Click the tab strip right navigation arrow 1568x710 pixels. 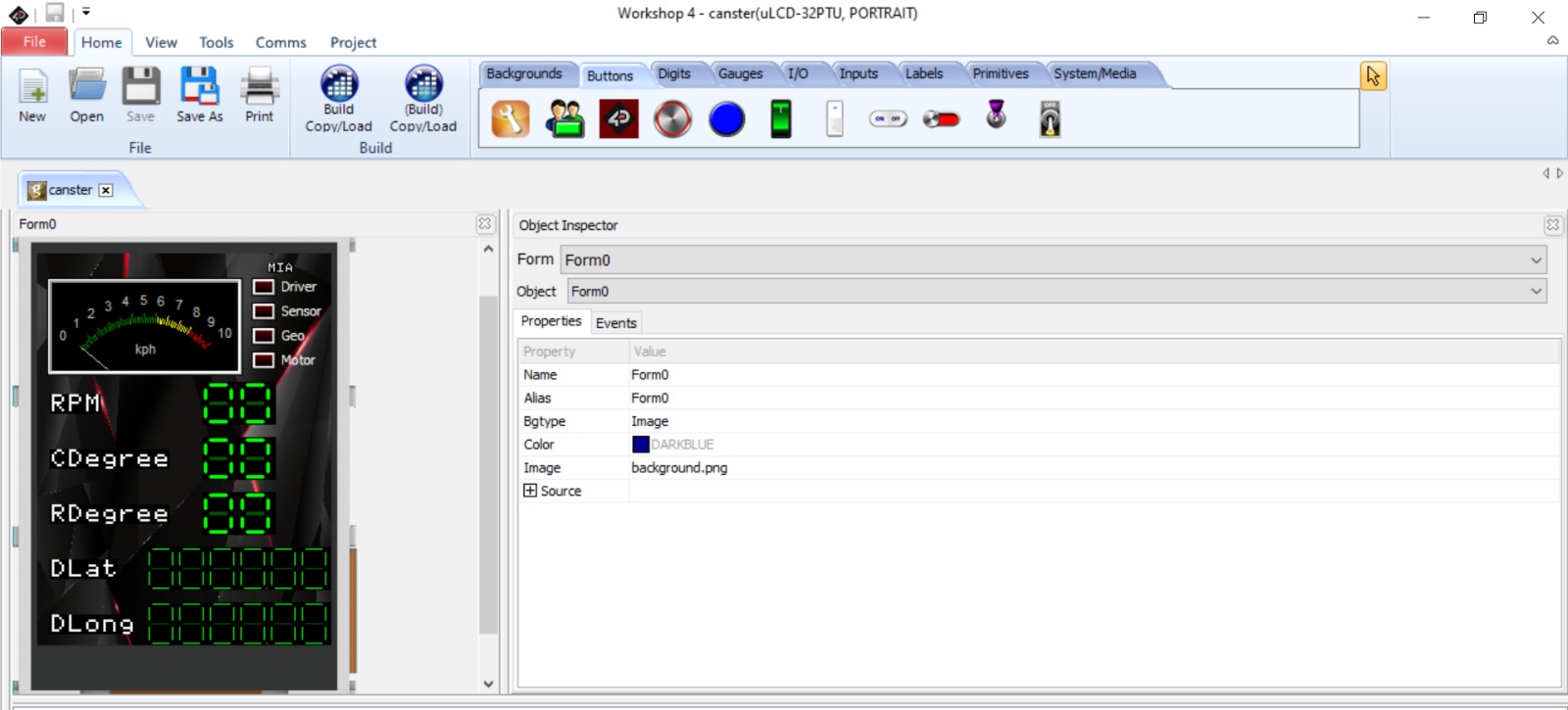pos(1559,173)
